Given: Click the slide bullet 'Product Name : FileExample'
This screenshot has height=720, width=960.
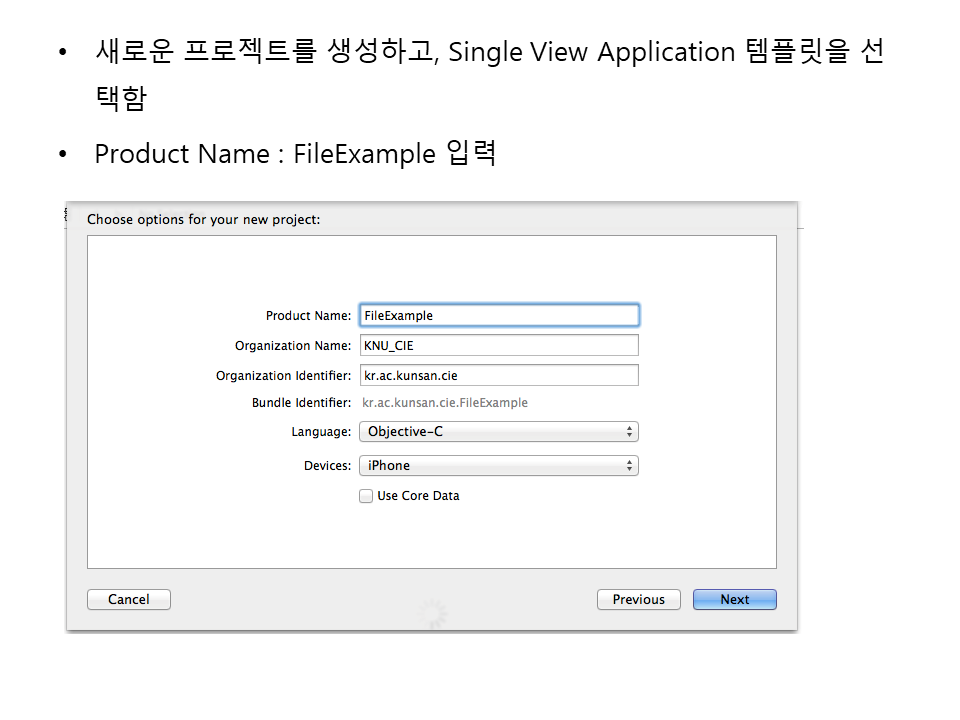Looking at the screenshot, I should point(295,154).
